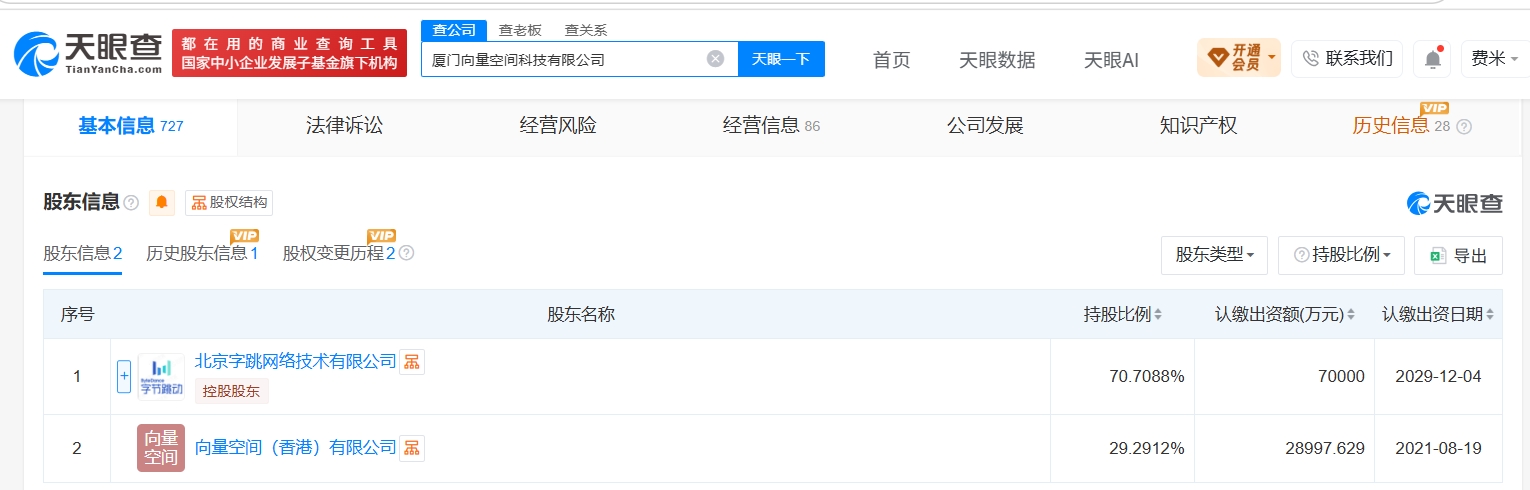Open the 开通会员 membership dropdown
Image resolution: width=1530 pixels, height=490 pixels.
tap(1239, 58)
